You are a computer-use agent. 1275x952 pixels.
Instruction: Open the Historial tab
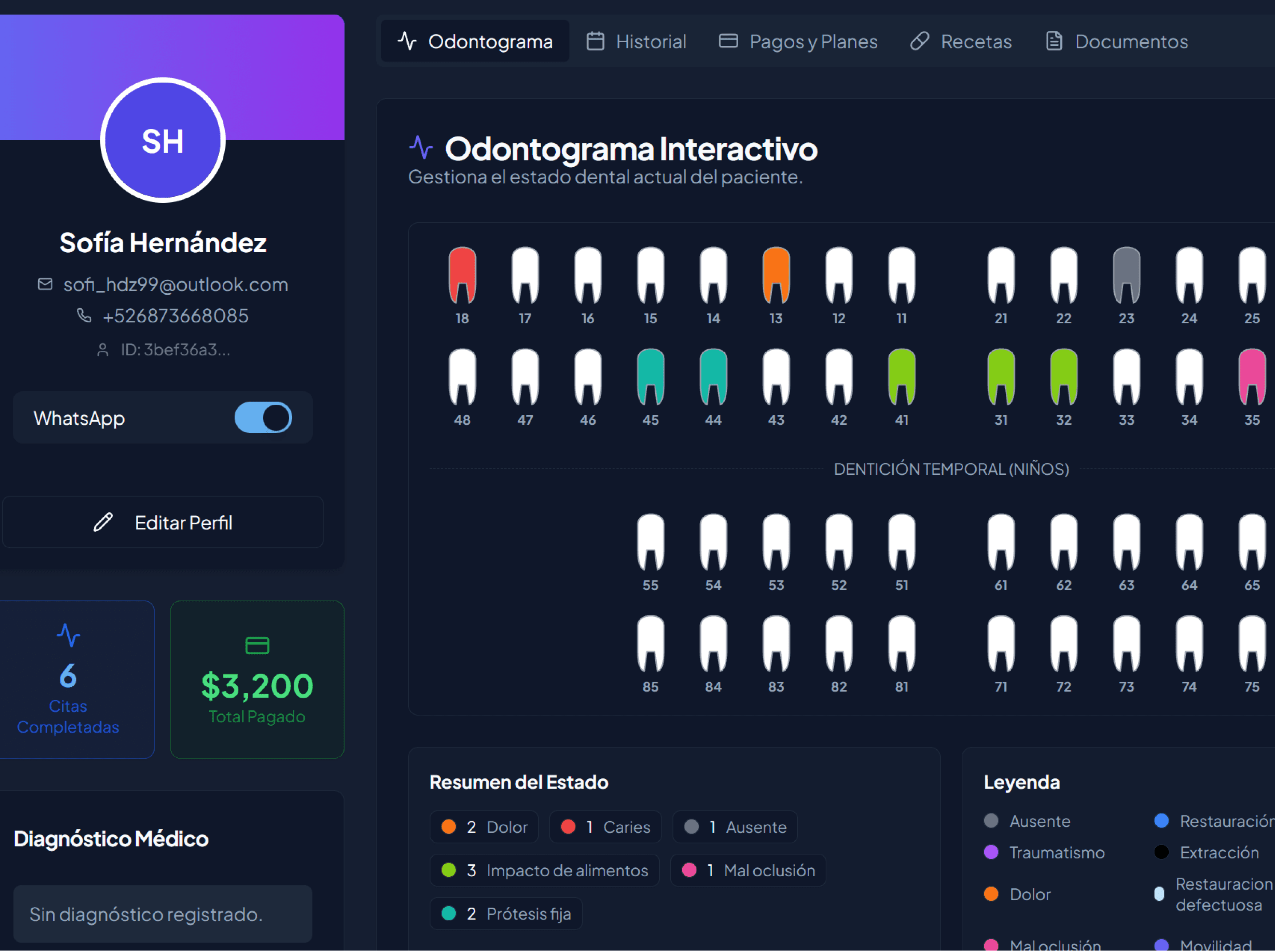click(x=636, y=41)
